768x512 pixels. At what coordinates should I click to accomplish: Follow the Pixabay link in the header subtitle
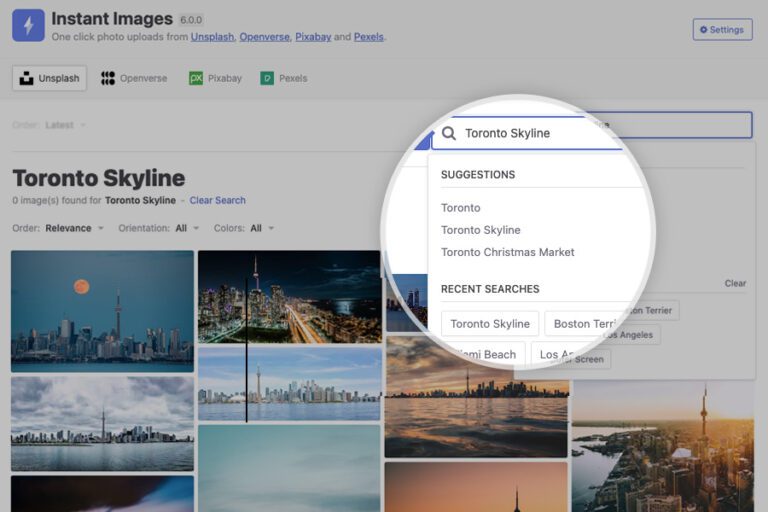click(313, 37)
